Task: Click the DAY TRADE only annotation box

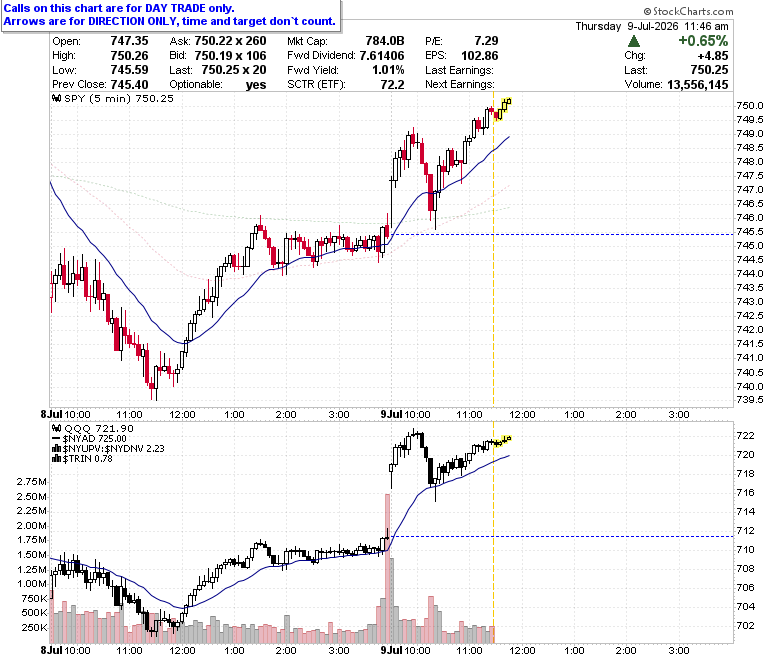Action: click(x=171, y=15)
